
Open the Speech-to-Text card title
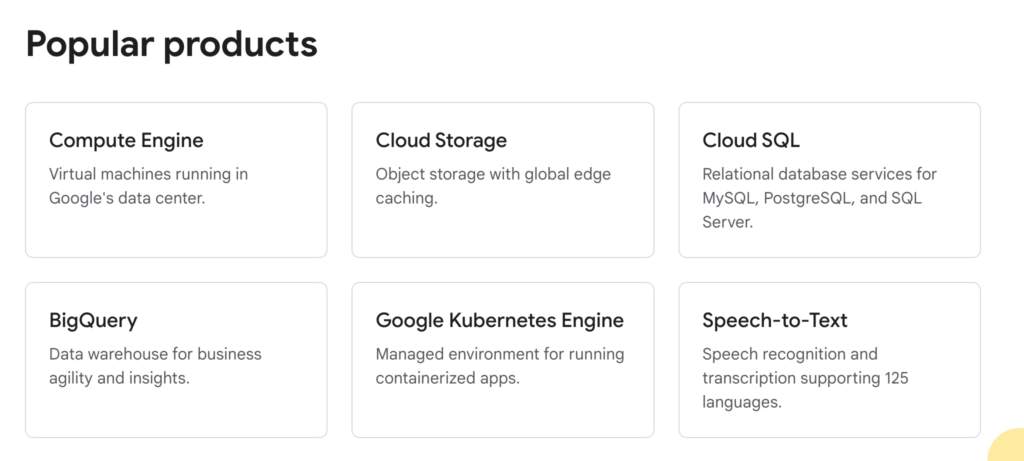click(x=775, y=320)
